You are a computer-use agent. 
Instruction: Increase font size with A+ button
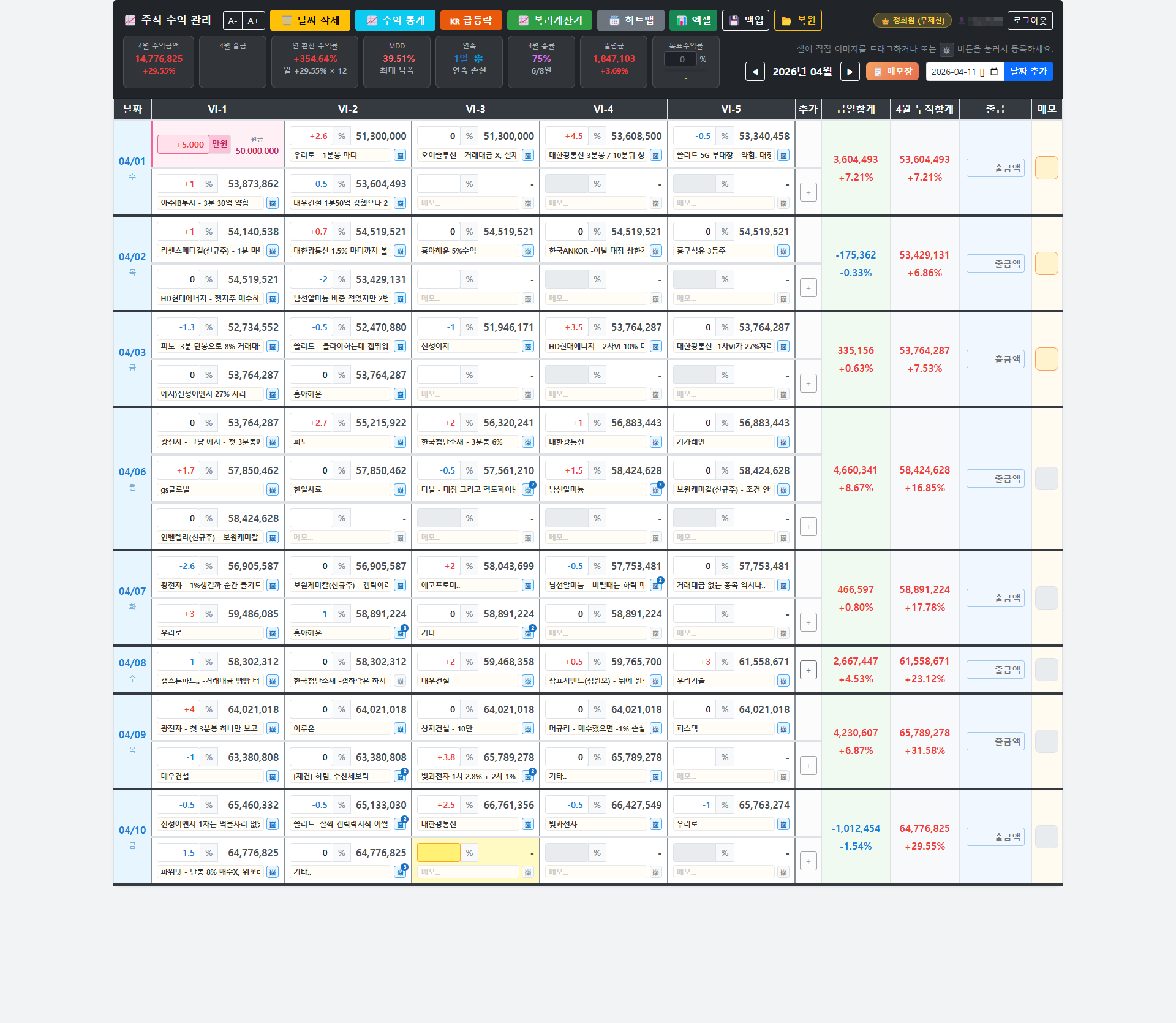[254, 21]
